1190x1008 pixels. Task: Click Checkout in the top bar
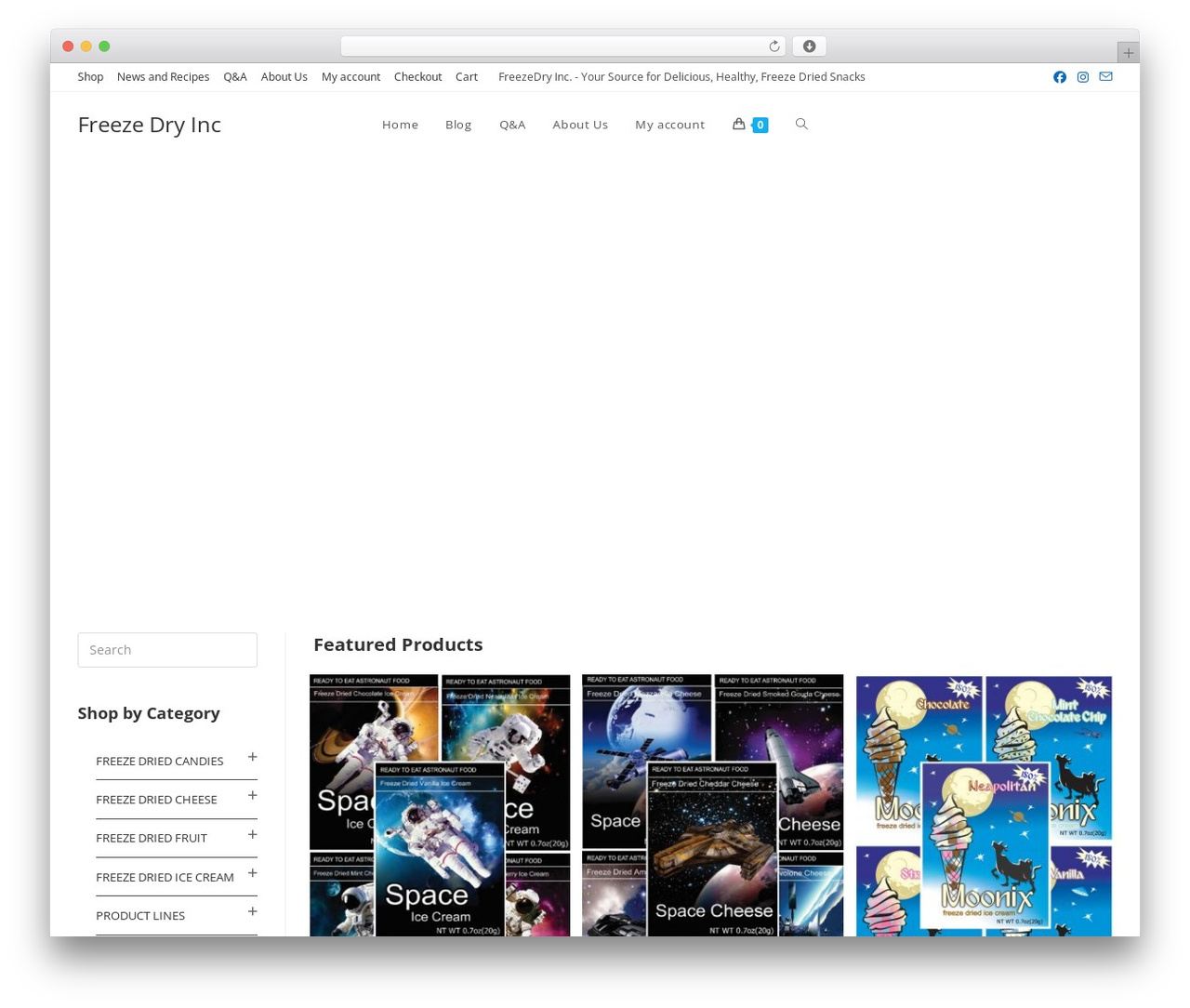point(417,77)
